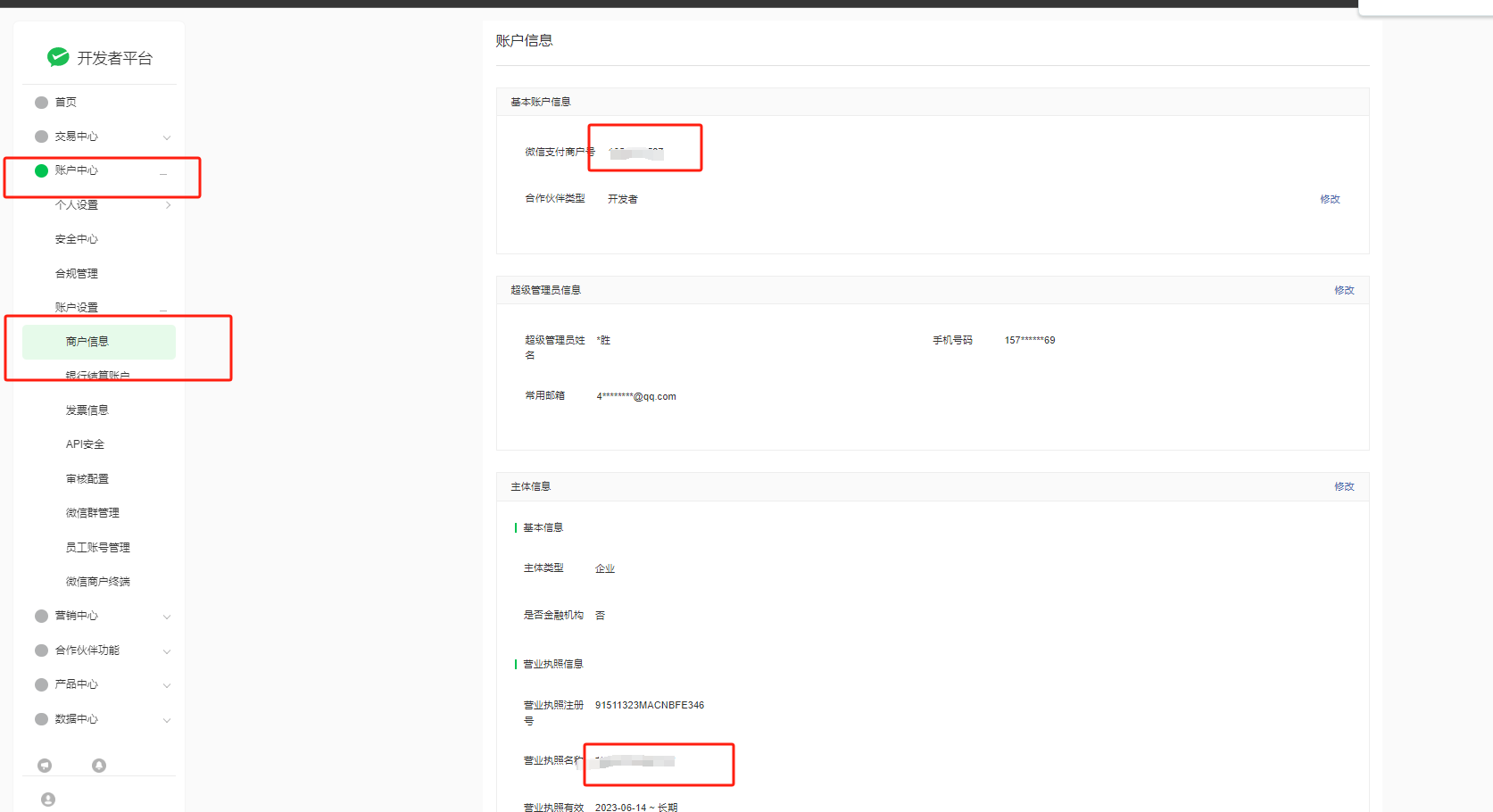Click the grey dot icon beside 营销中心
1493x812 pixels.
pyautogui.click(x=41, y=616)
